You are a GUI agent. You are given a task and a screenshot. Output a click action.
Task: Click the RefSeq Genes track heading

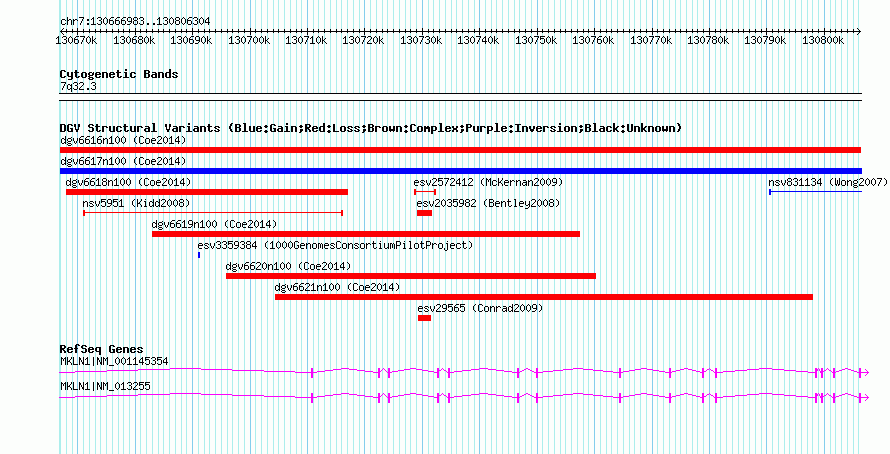[x=102, y=349]
